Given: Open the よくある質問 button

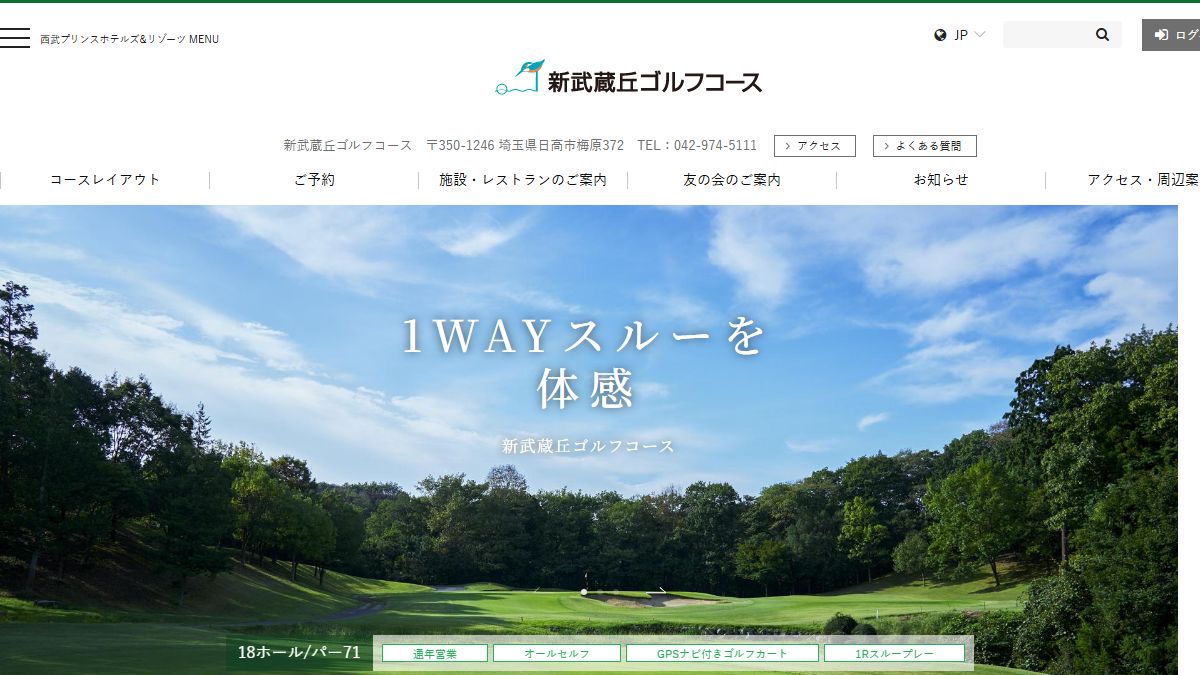Looking at the screenshot, I should click(925, 146).
